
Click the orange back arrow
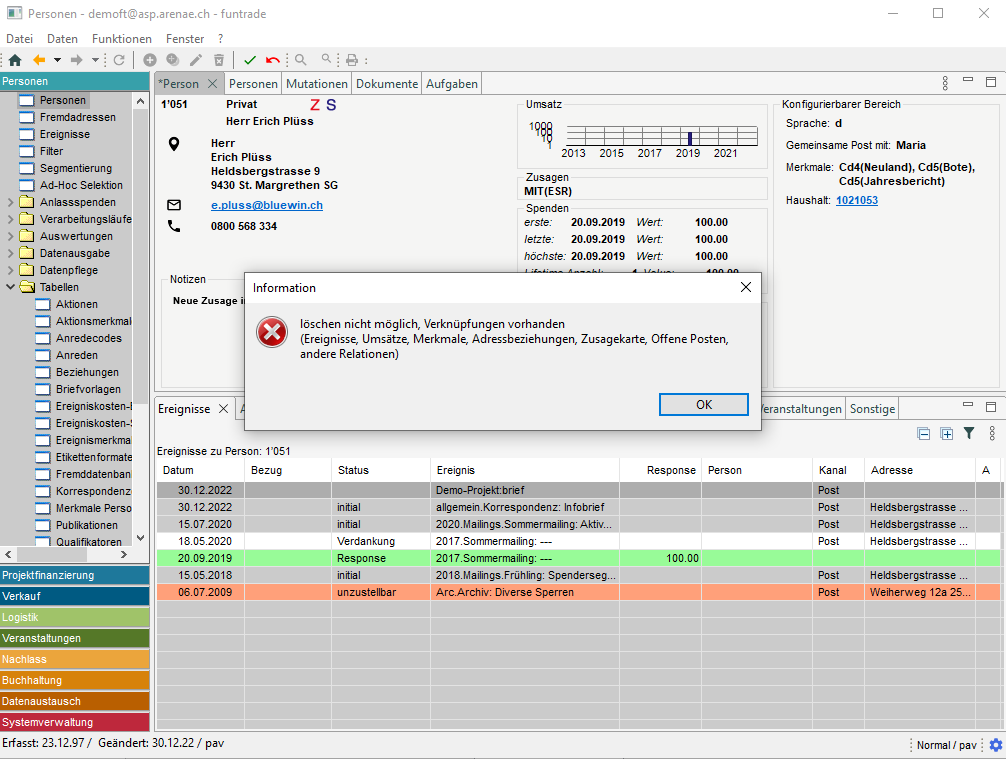[40, 60]
